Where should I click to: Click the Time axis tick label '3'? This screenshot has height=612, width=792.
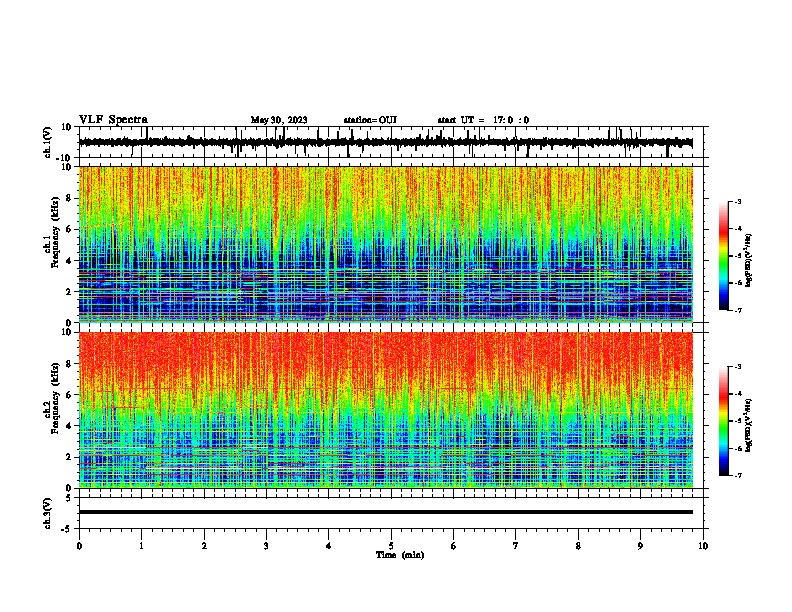[x=266, y=546]
